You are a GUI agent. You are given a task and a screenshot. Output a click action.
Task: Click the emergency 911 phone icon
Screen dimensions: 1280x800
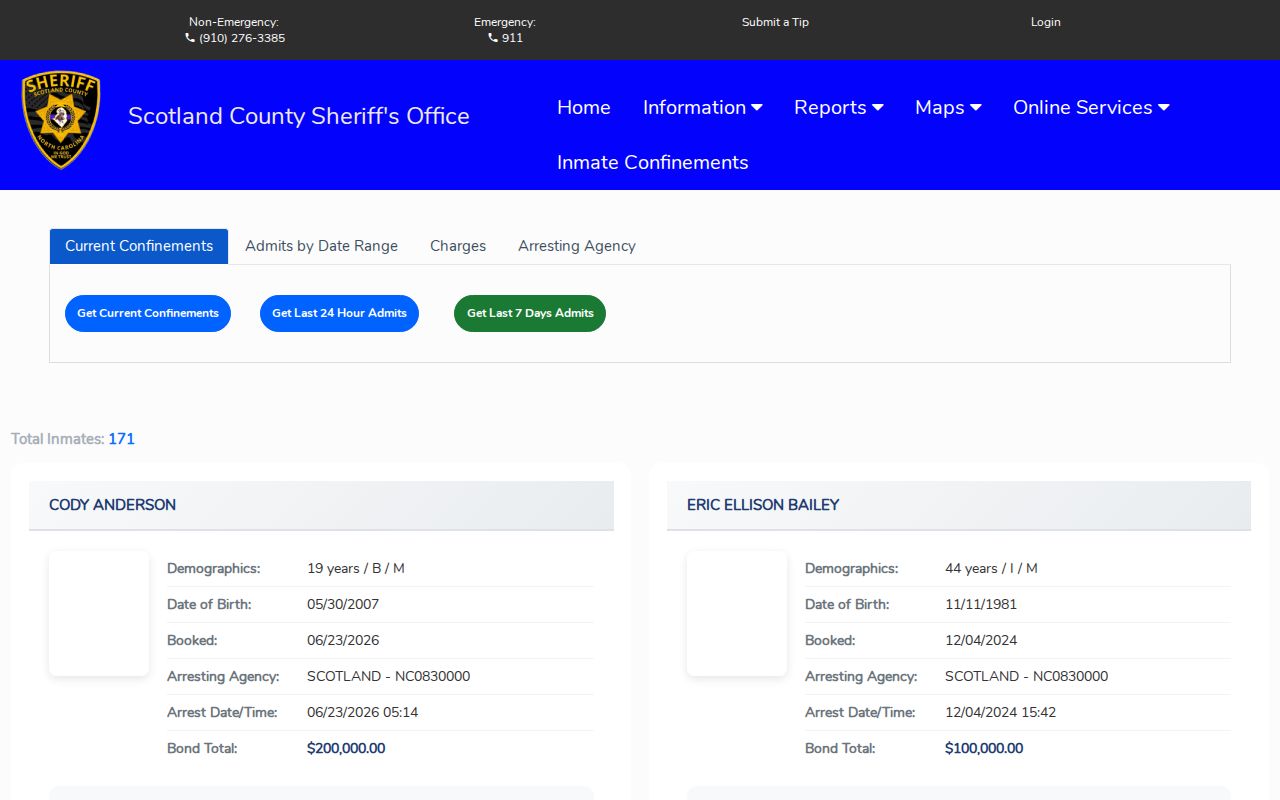(493, 38)
